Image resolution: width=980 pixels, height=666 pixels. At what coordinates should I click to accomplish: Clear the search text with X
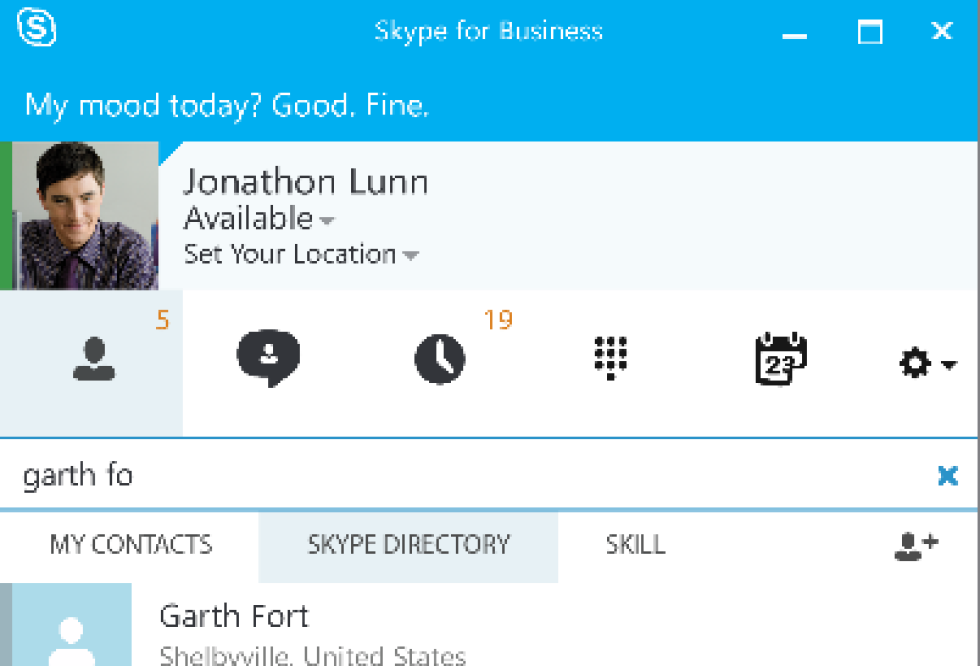click(947, 475)
